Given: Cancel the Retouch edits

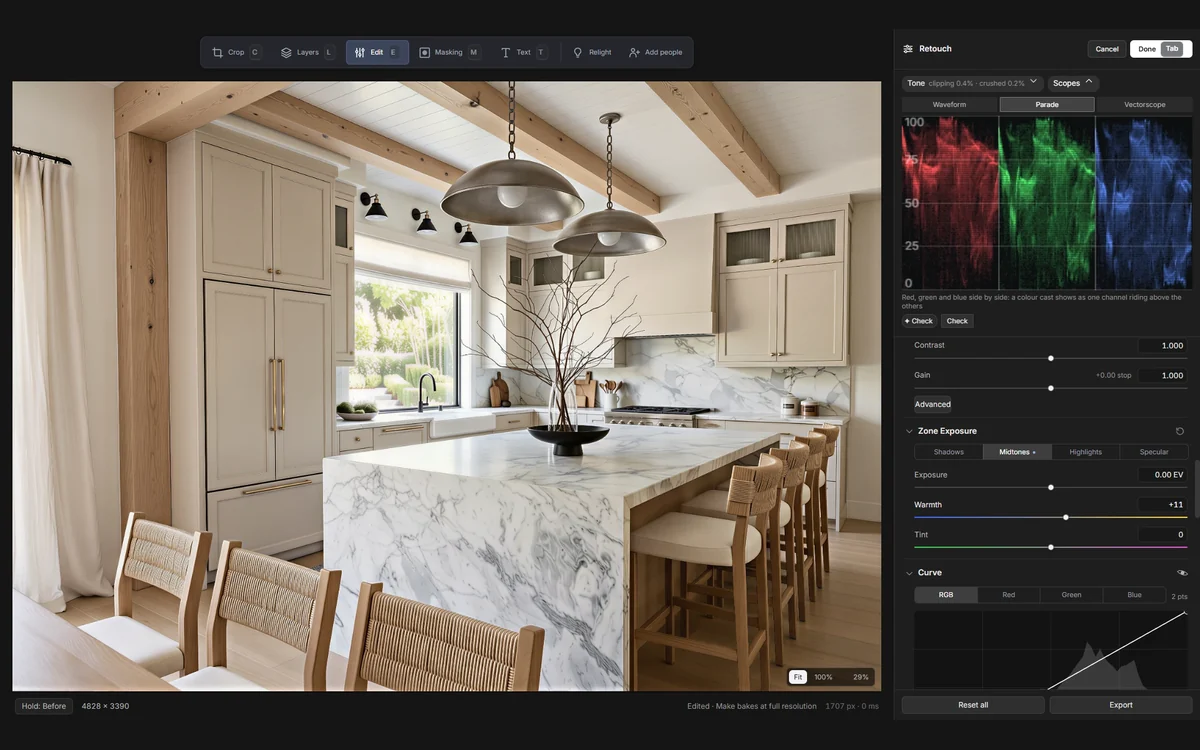Looking at the screenshot, I should coord(1107,49).
